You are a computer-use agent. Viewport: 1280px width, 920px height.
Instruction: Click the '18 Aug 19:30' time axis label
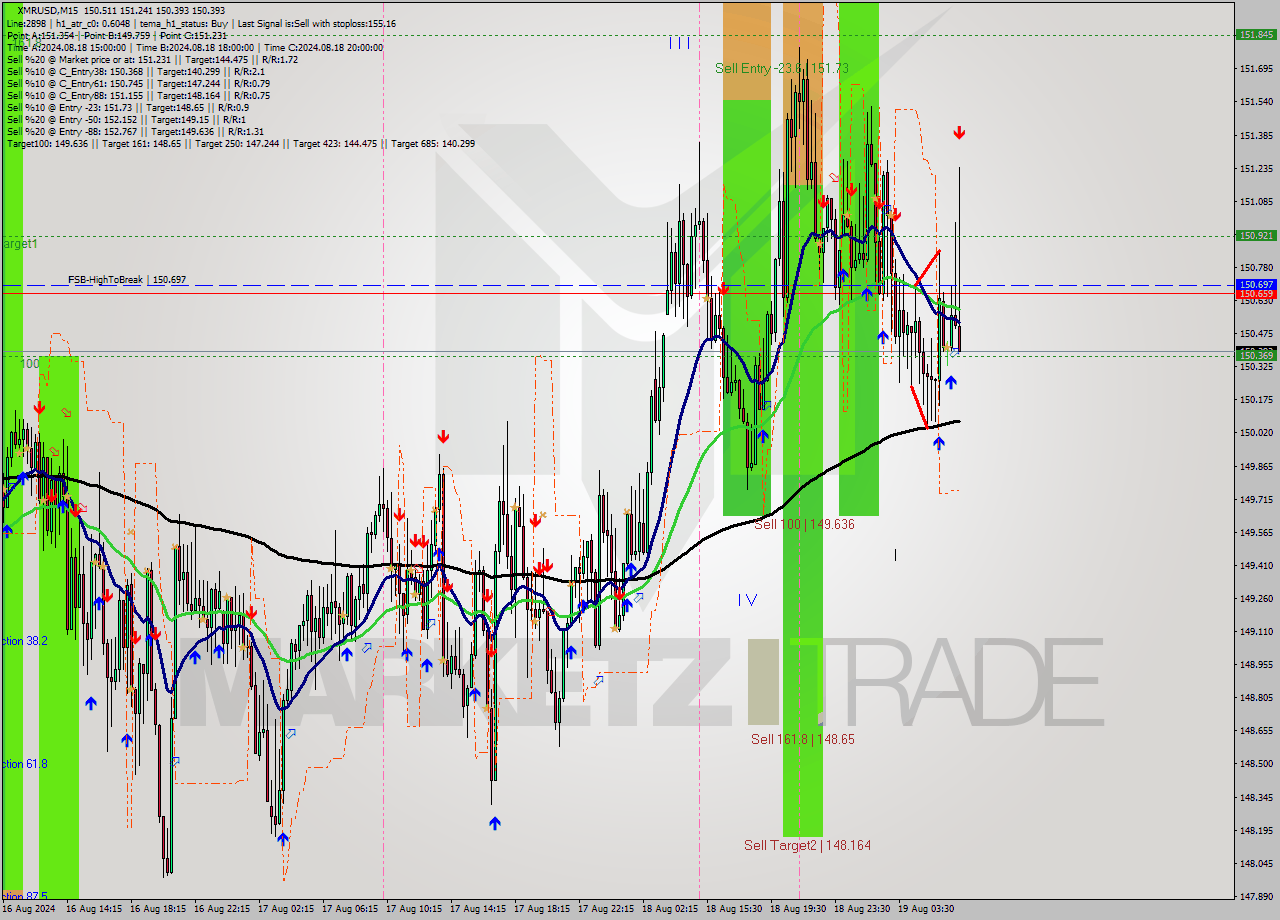click(x=798, y=909)
